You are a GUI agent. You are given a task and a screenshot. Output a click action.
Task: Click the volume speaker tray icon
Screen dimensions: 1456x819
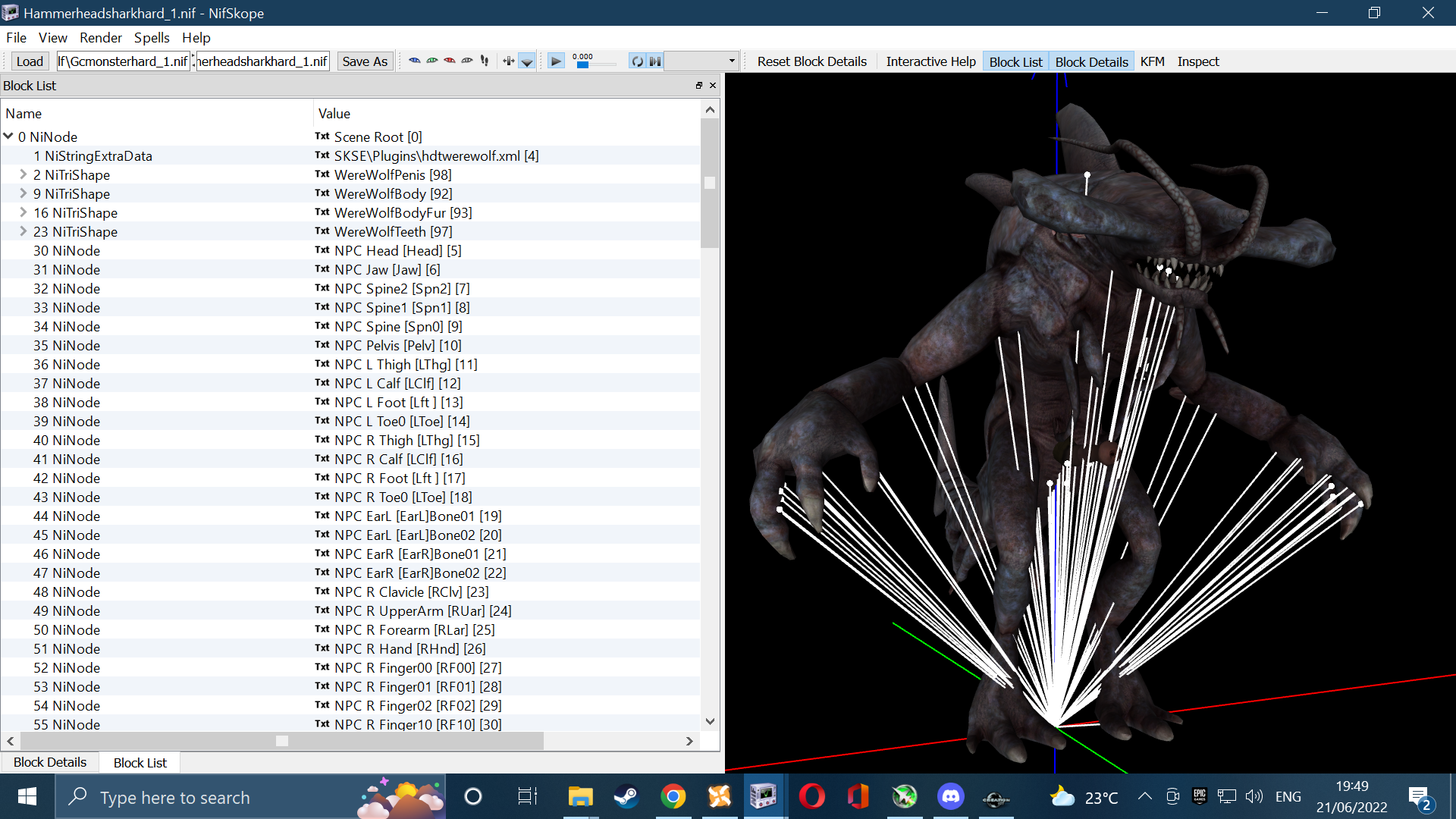(1254, 796)
